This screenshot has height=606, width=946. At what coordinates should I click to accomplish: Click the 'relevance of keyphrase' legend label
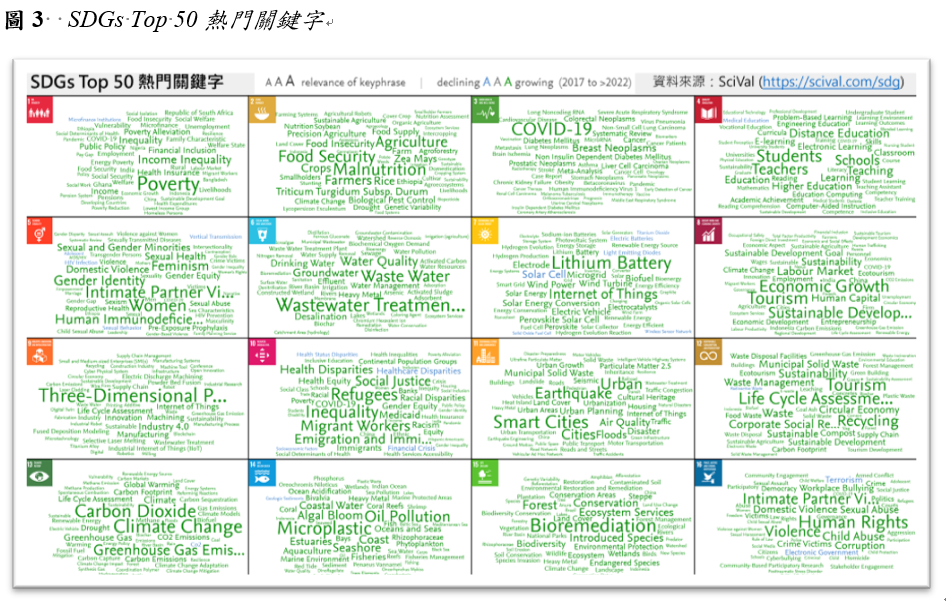click(353, 82)
